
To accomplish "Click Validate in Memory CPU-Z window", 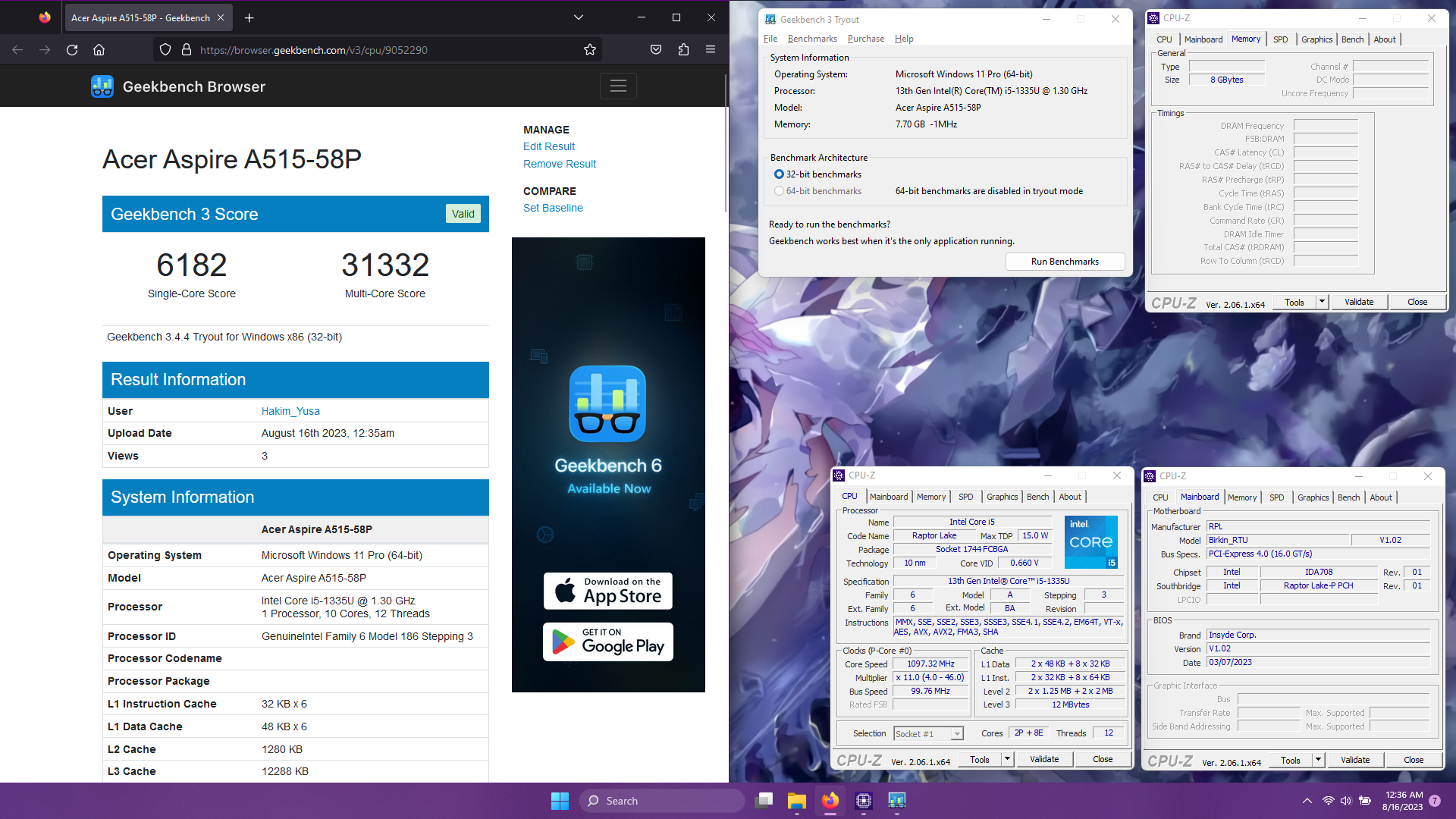I will tap(1359, 302).
